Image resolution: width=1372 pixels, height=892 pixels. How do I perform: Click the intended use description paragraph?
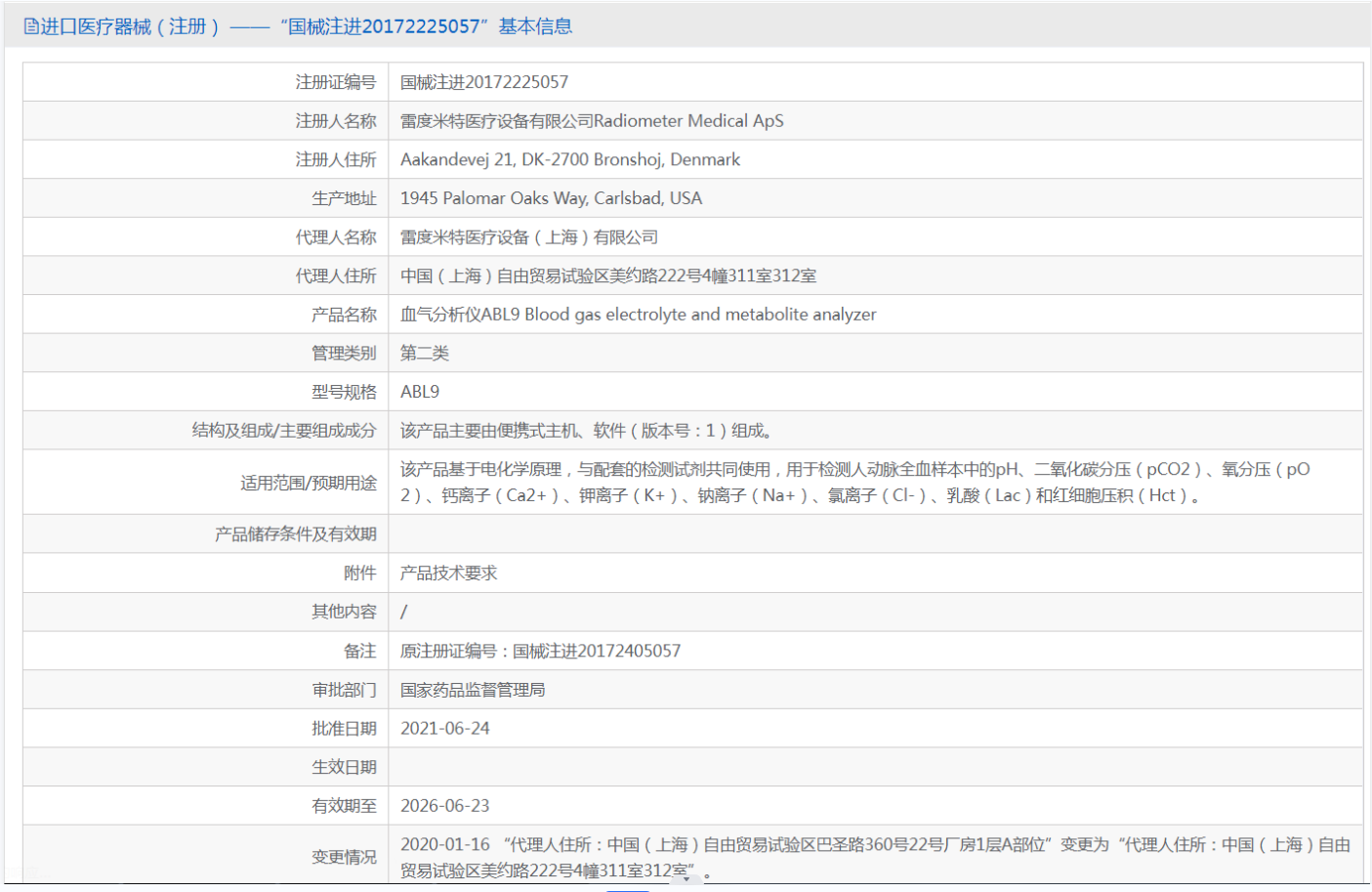tap(854, 482)
